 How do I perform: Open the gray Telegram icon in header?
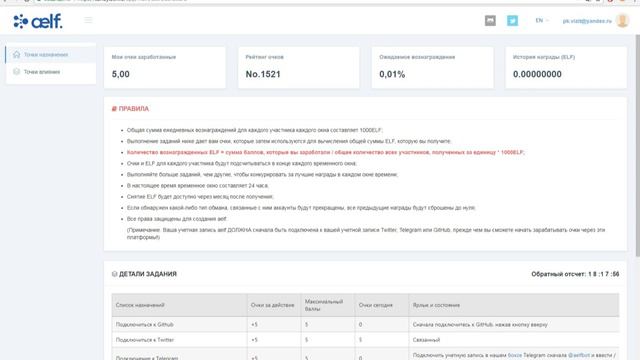(490, 20)
